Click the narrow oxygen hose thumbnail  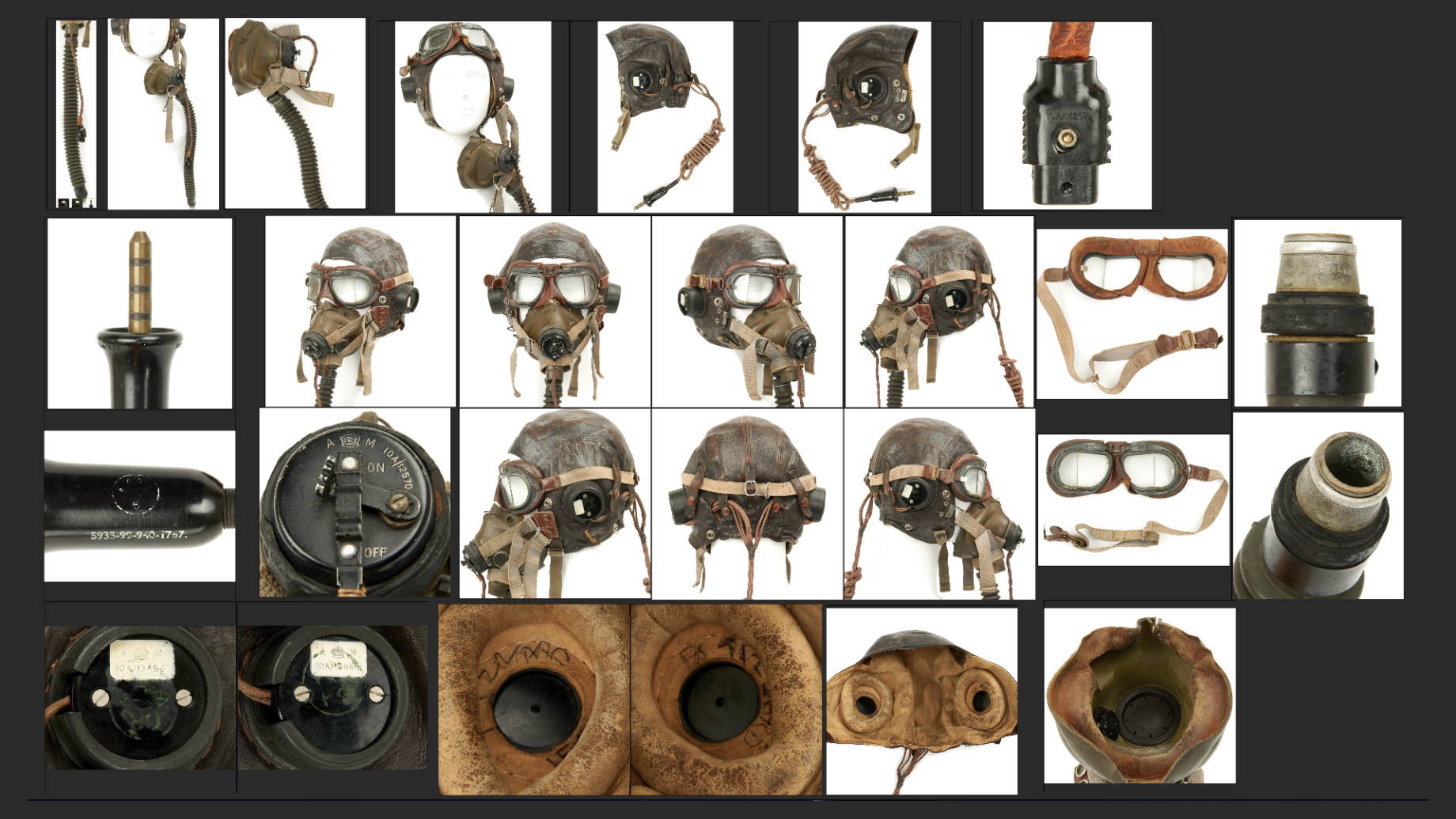click(76, 114)
